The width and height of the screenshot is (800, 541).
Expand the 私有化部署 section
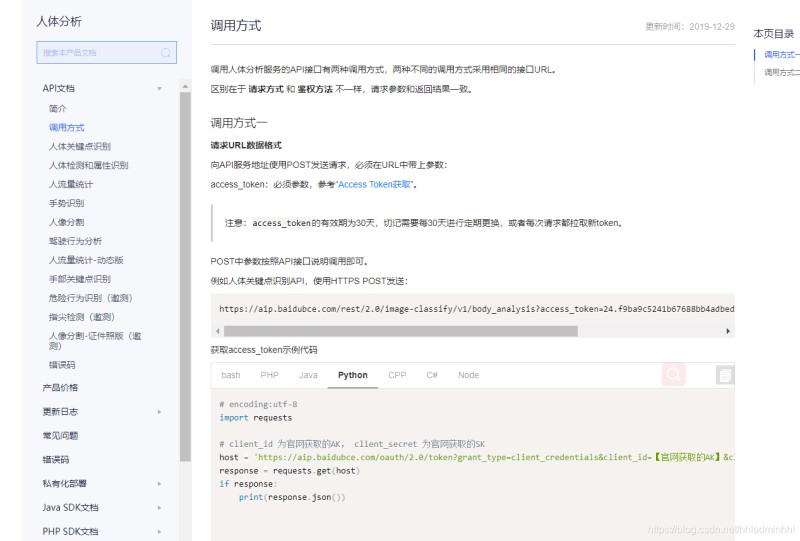(159, 484)
